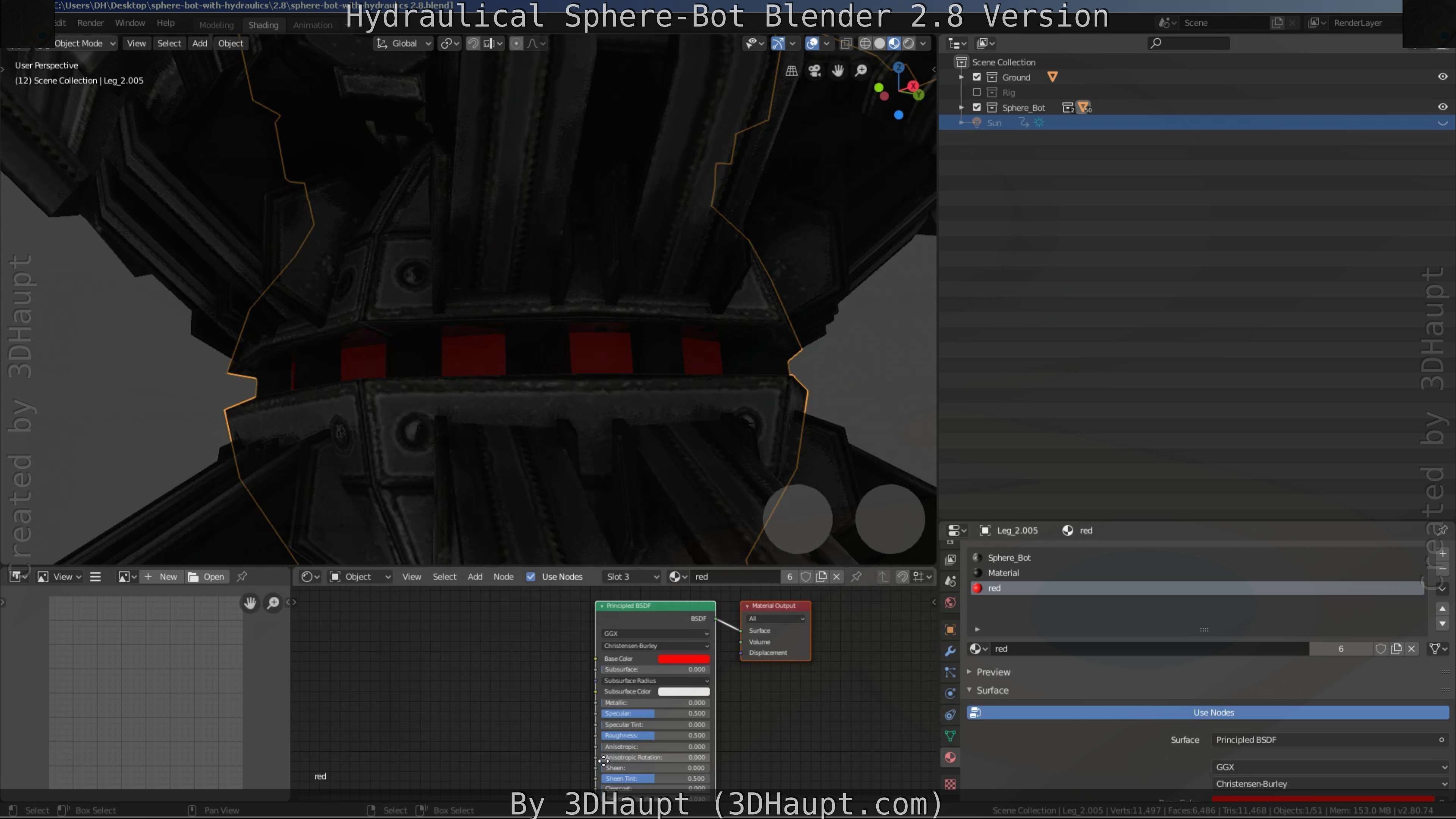Unlink red material in properties panel
The height and width of the screenshot is (819, 1456).
tap(1411, 649)
